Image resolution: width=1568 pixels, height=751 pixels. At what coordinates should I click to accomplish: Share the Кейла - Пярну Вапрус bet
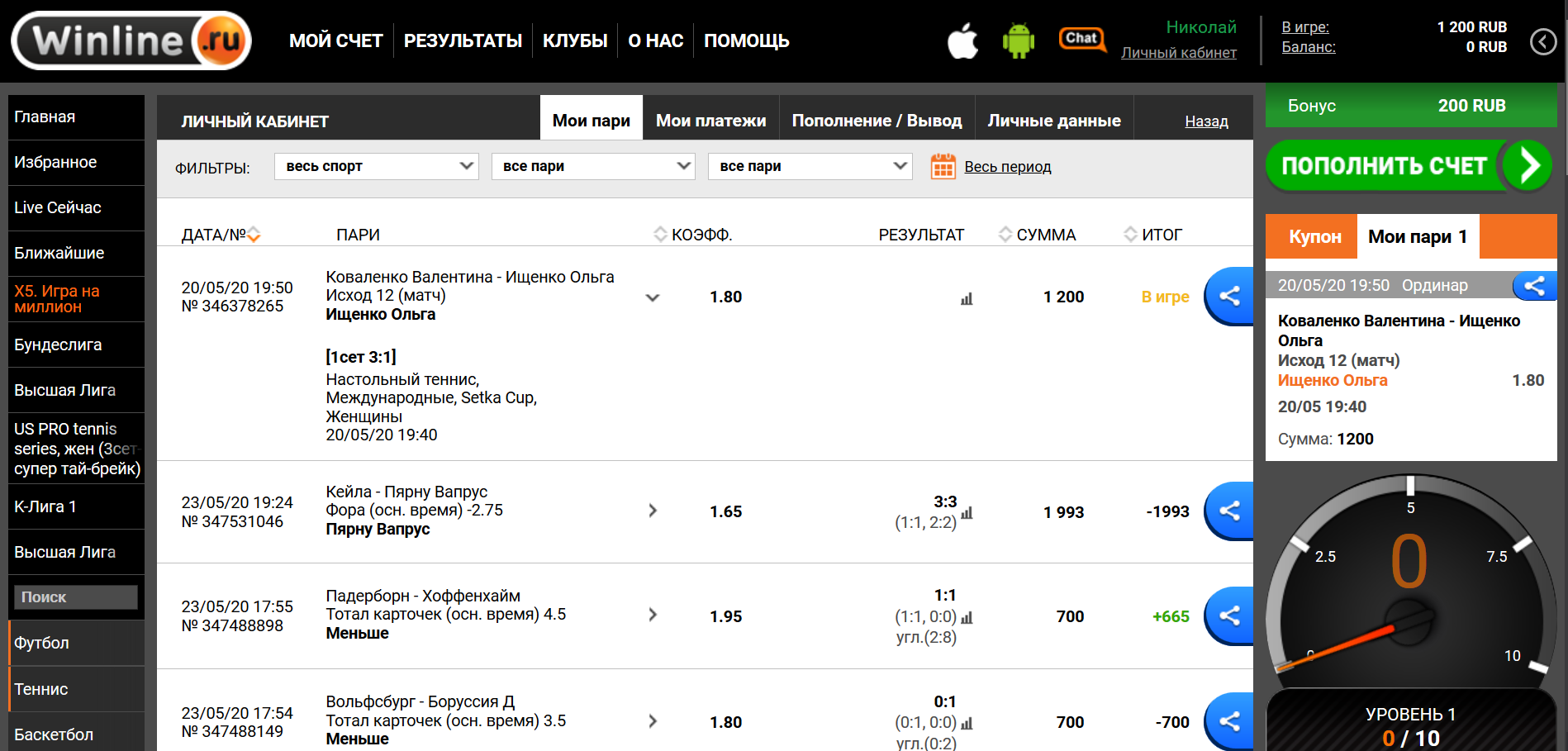coord(1229,511)
